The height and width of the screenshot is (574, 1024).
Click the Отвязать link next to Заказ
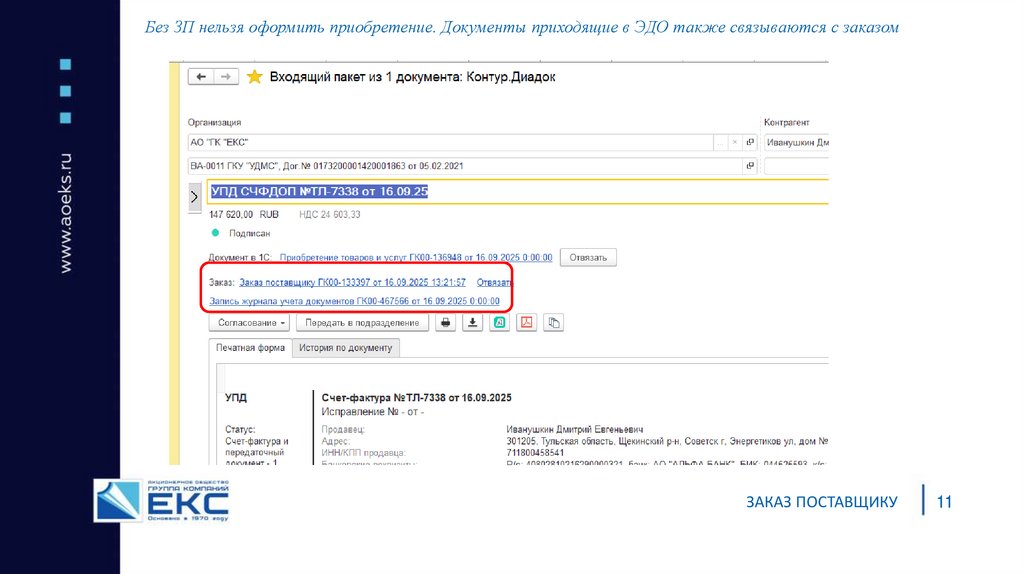click(494, 282)
